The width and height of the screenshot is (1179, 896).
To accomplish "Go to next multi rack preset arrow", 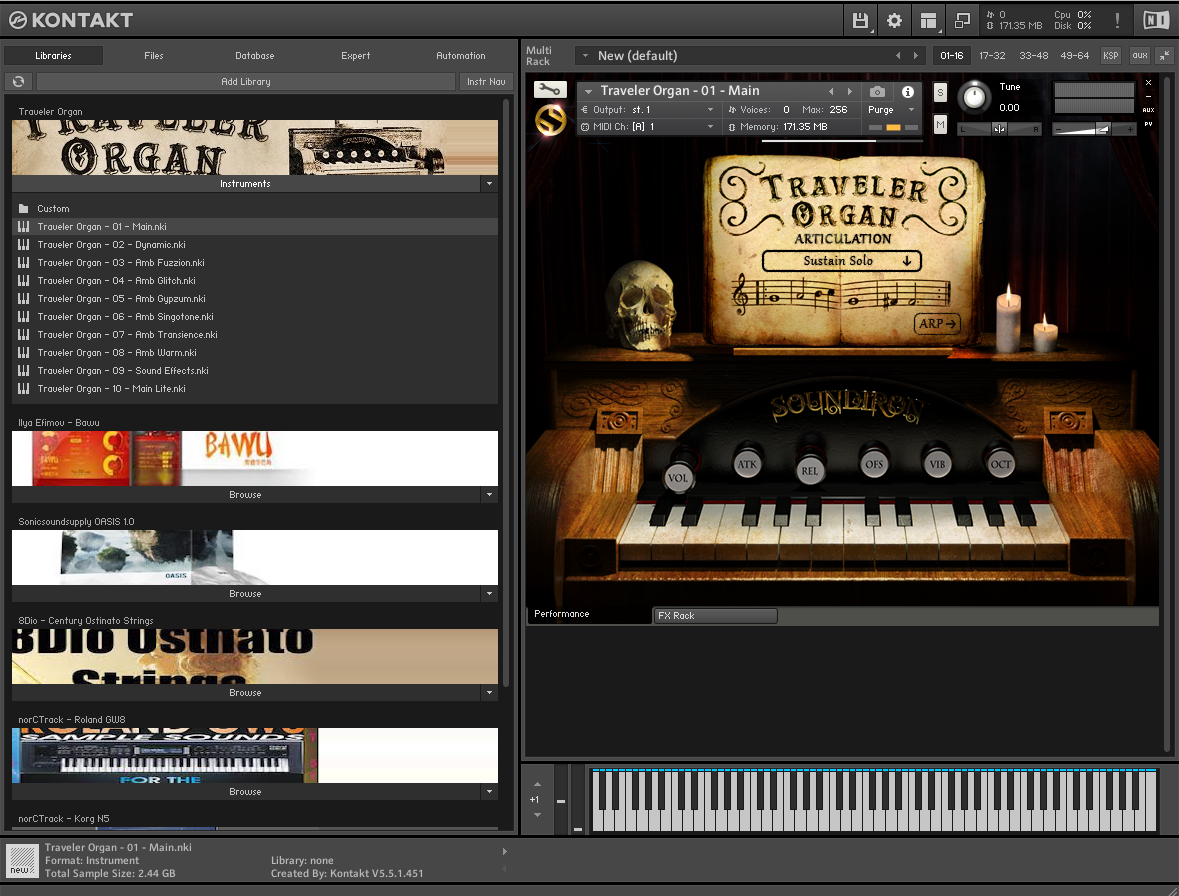I will coord(915,56).
